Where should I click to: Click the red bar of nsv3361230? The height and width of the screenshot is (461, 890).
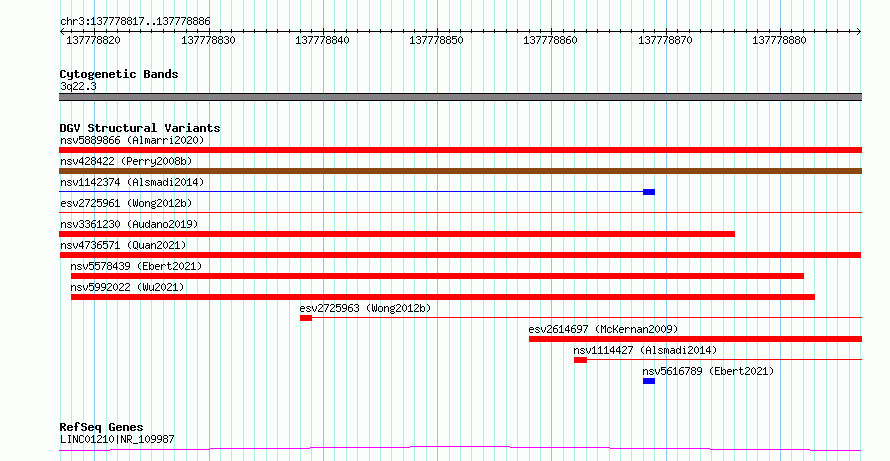pyautogui.click(x=397, y=234)
